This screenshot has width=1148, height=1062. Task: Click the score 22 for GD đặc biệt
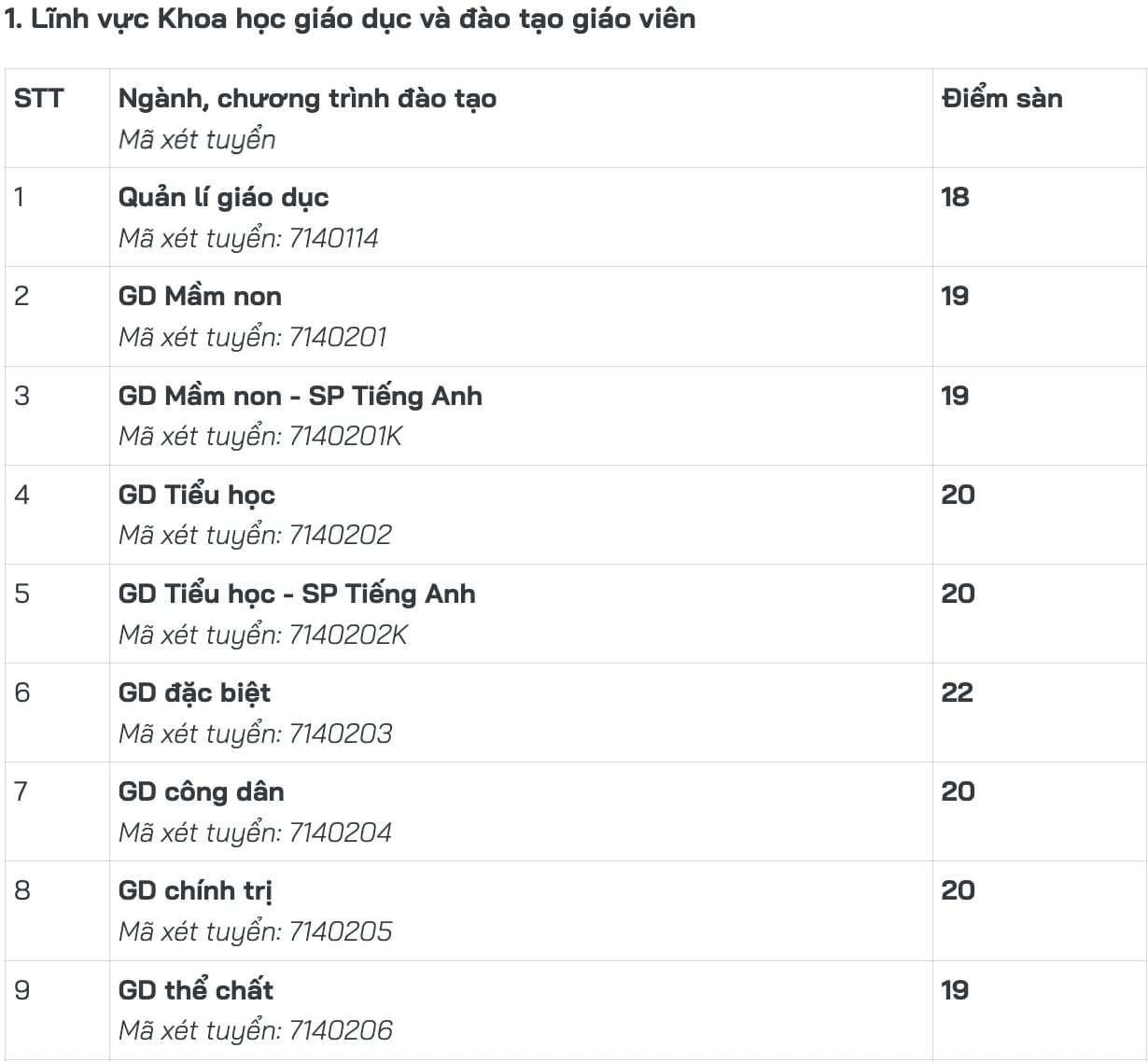pos(957,692)
